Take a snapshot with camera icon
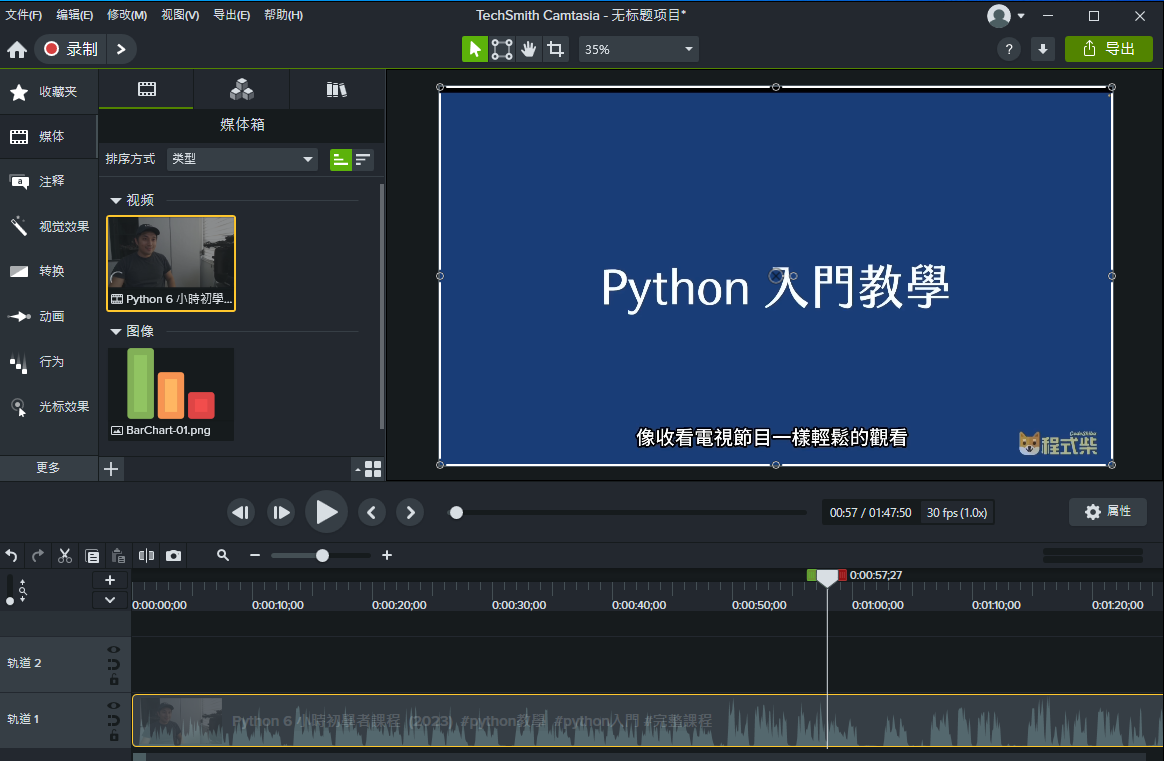 [x=174, y=556]
